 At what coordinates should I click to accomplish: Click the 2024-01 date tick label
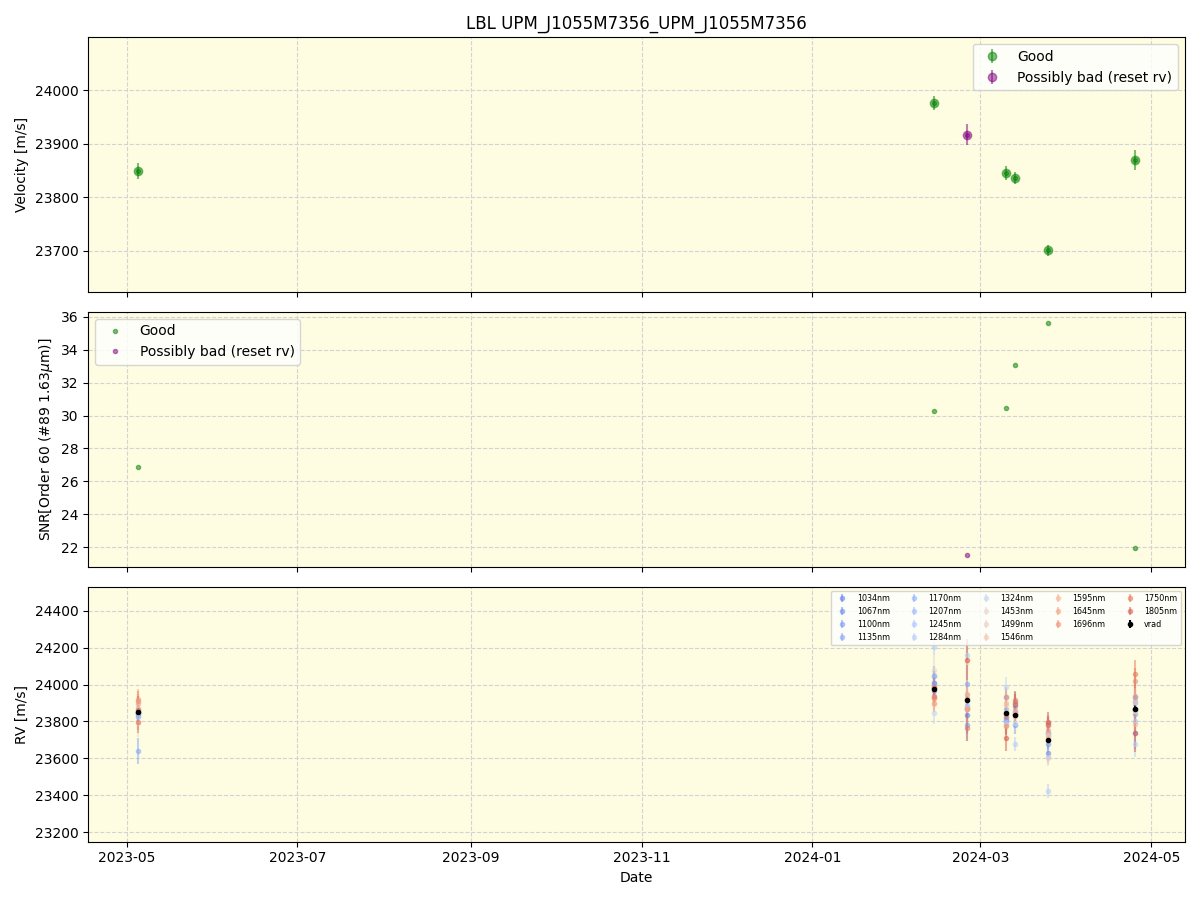812,857
